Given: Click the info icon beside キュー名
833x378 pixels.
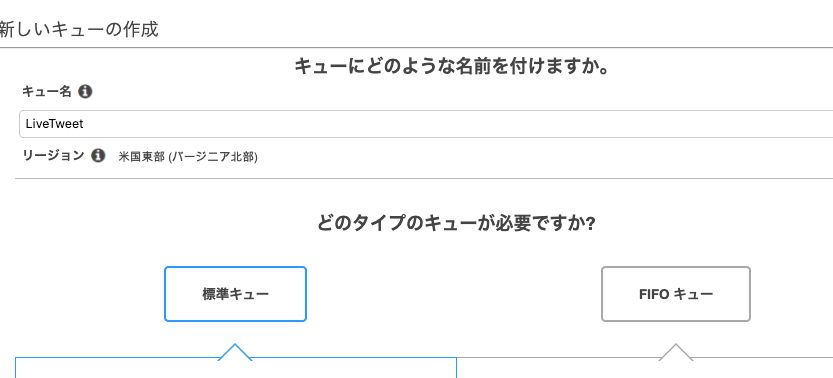Looking at the screenshot, I should pos(85,92).
